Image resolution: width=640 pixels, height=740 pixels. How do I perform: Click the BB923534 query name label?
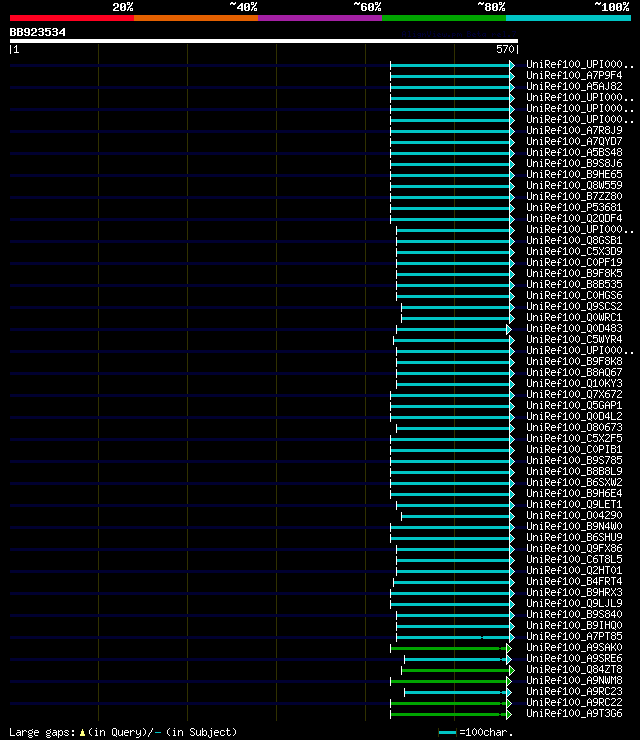pos(38,33)
